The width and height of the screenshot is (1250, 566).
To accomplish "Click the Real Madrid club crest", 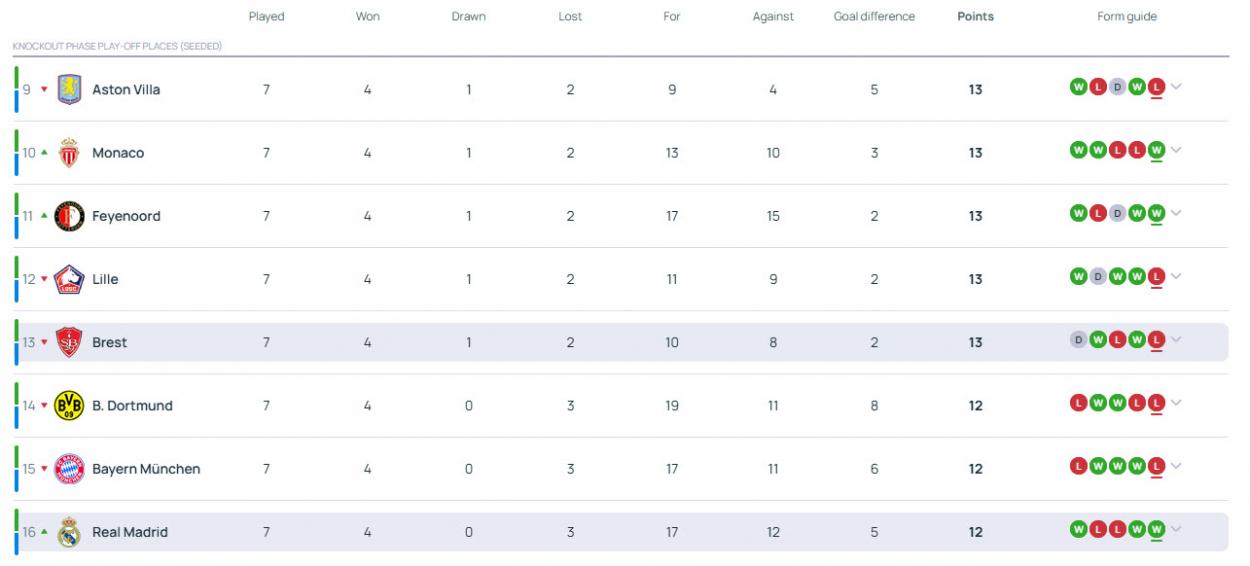I will click(x=69, y=532).
